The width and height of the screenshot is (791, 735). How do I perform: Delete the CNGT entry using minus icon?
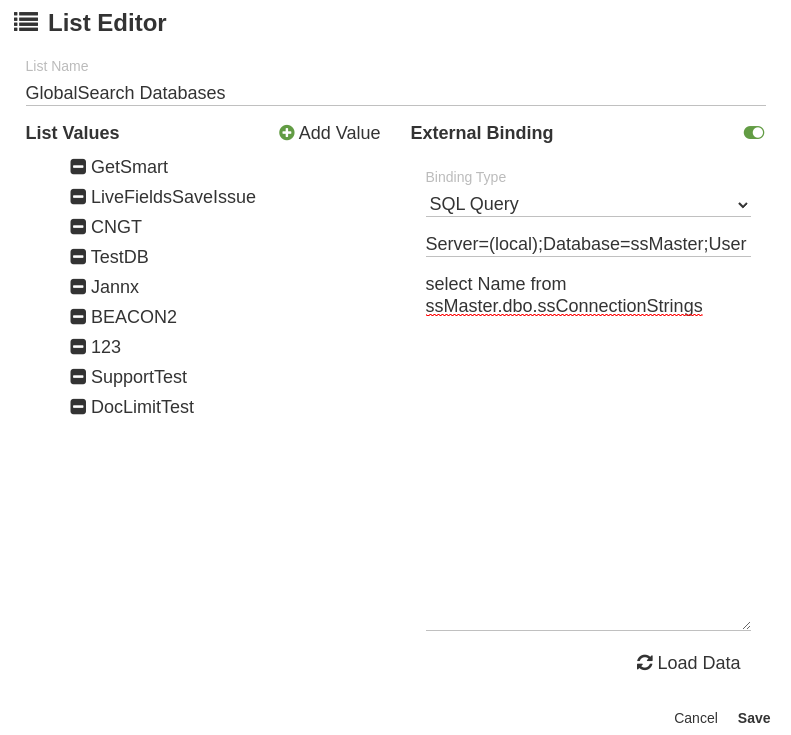pyautogui.click(x=78, y=227)
